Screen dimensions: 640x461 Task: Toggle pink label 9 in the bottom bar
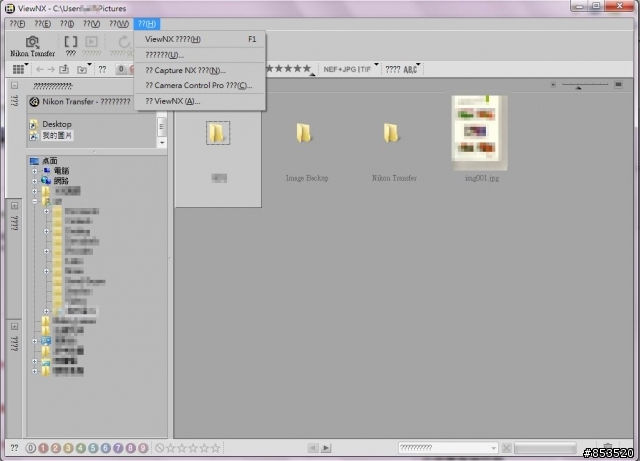[x=143, y=448]
